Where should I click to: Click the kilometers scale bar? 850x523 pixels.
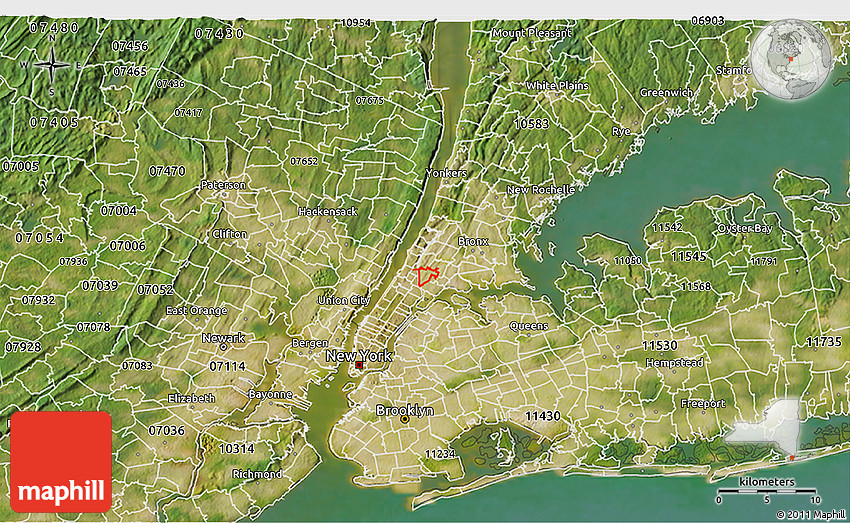pos(767,492)
